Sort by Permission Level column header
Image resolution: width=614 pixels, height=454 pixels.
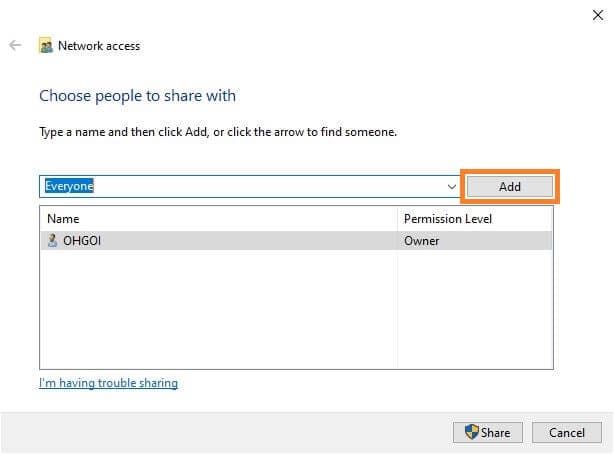[x=447, y=218]
